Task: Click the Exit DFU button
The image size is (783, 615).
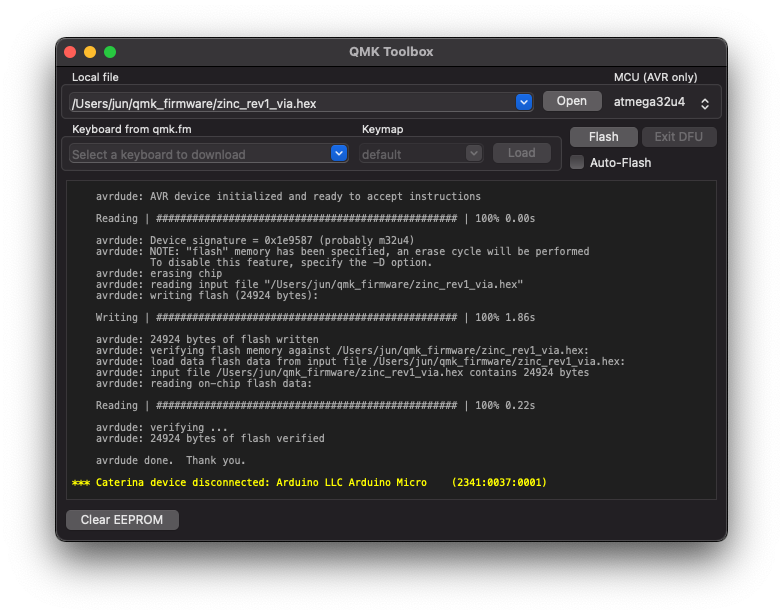Action: [679, 137]
